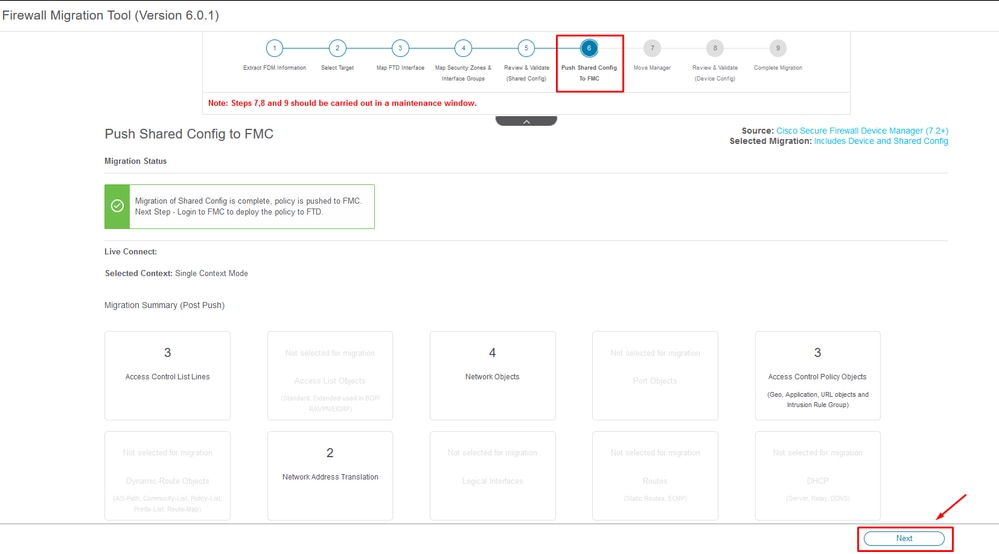The height and width of the screenshot is (554, 999).
Task: Click step 5 Review & Validate Shared Config circle
Action: click(x=526, y=48)
